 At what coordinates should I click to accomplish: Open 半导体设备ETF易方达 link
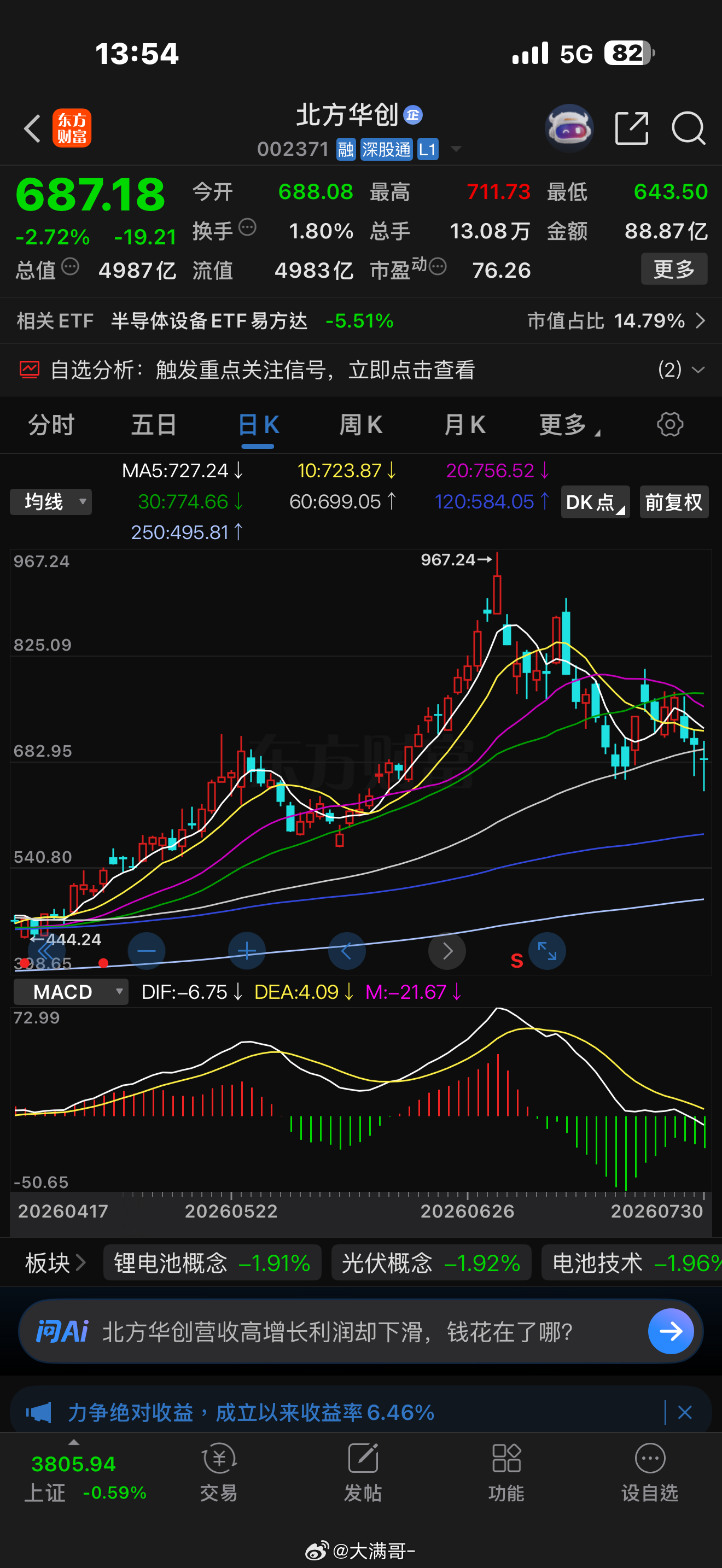point(209,321)
